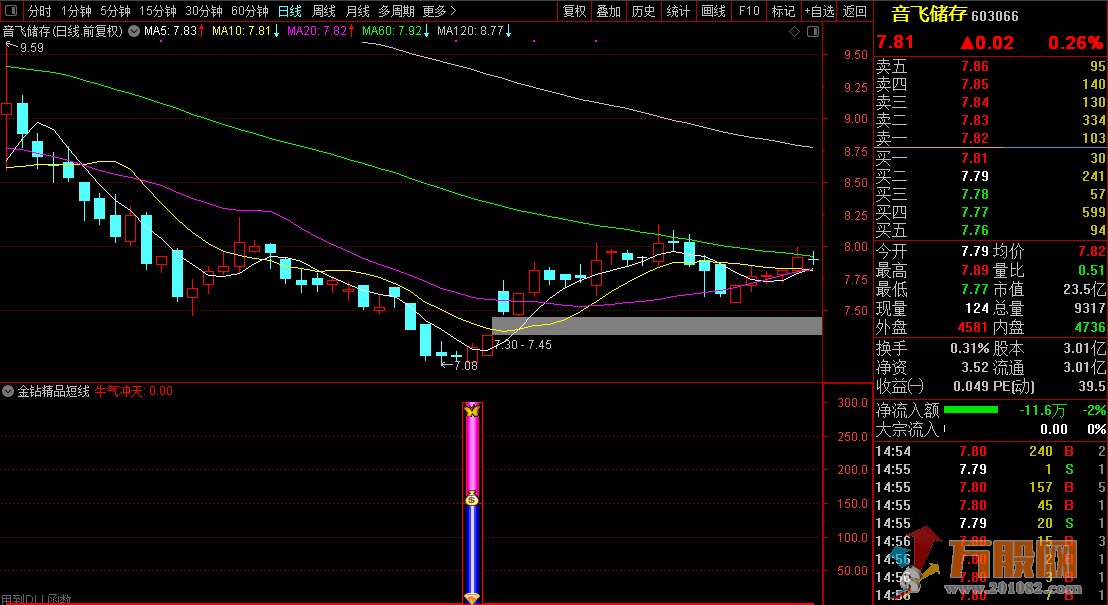Click the gray 7.30 - 7.45 price zone
This screenshot has height=605, width=1108.
coord(657,326)
